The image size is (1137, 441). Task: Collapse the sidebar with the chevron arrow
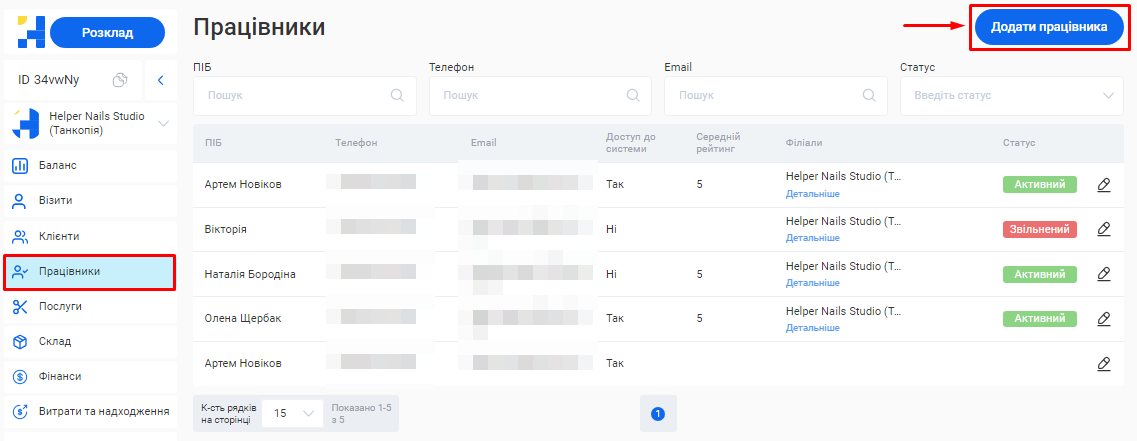click(160, 80)
